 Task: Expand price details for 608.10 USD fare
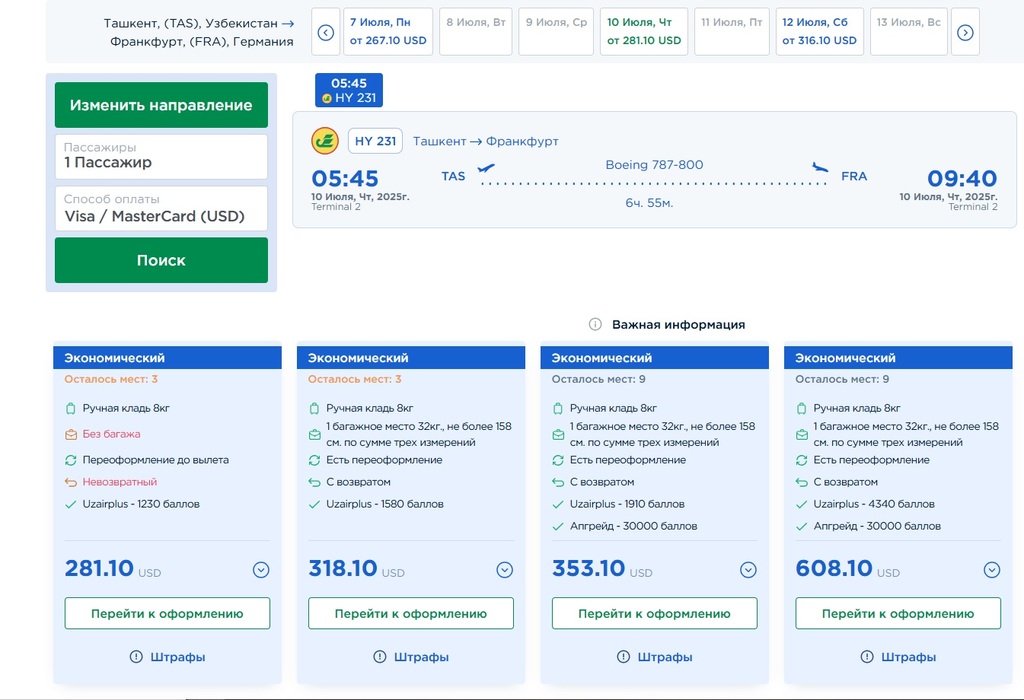pos(991,570)
